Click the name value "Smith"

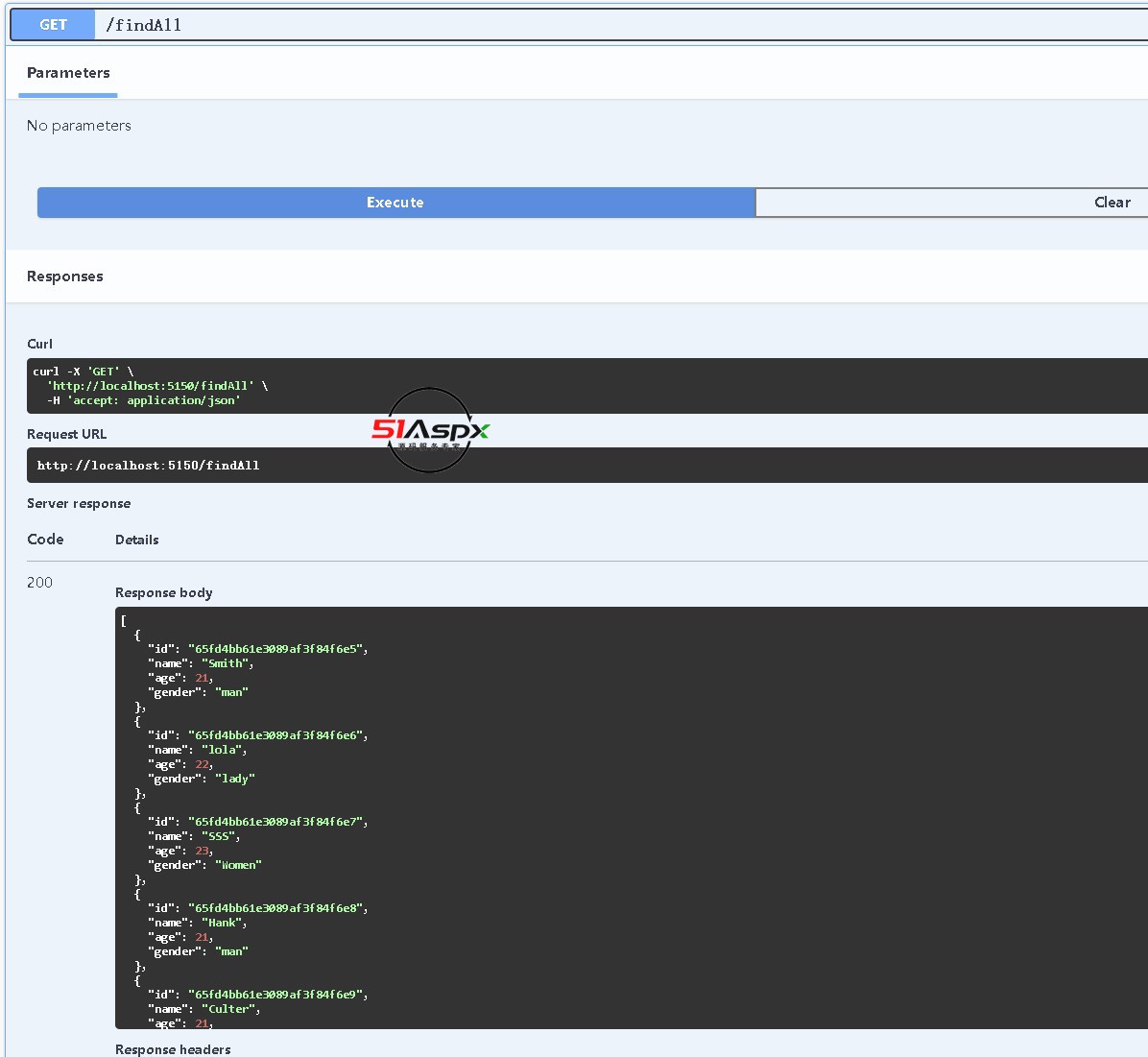pyautogui.click(x=226, y=663)
